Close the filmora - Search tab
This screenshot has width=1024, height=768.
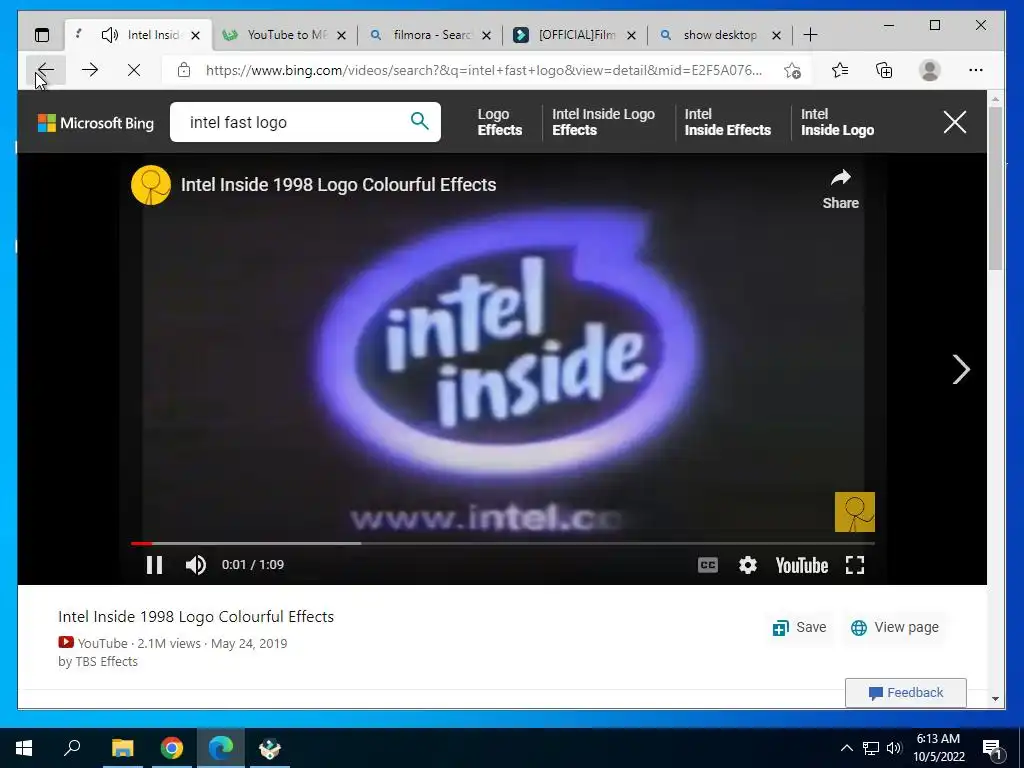[486, 35]
